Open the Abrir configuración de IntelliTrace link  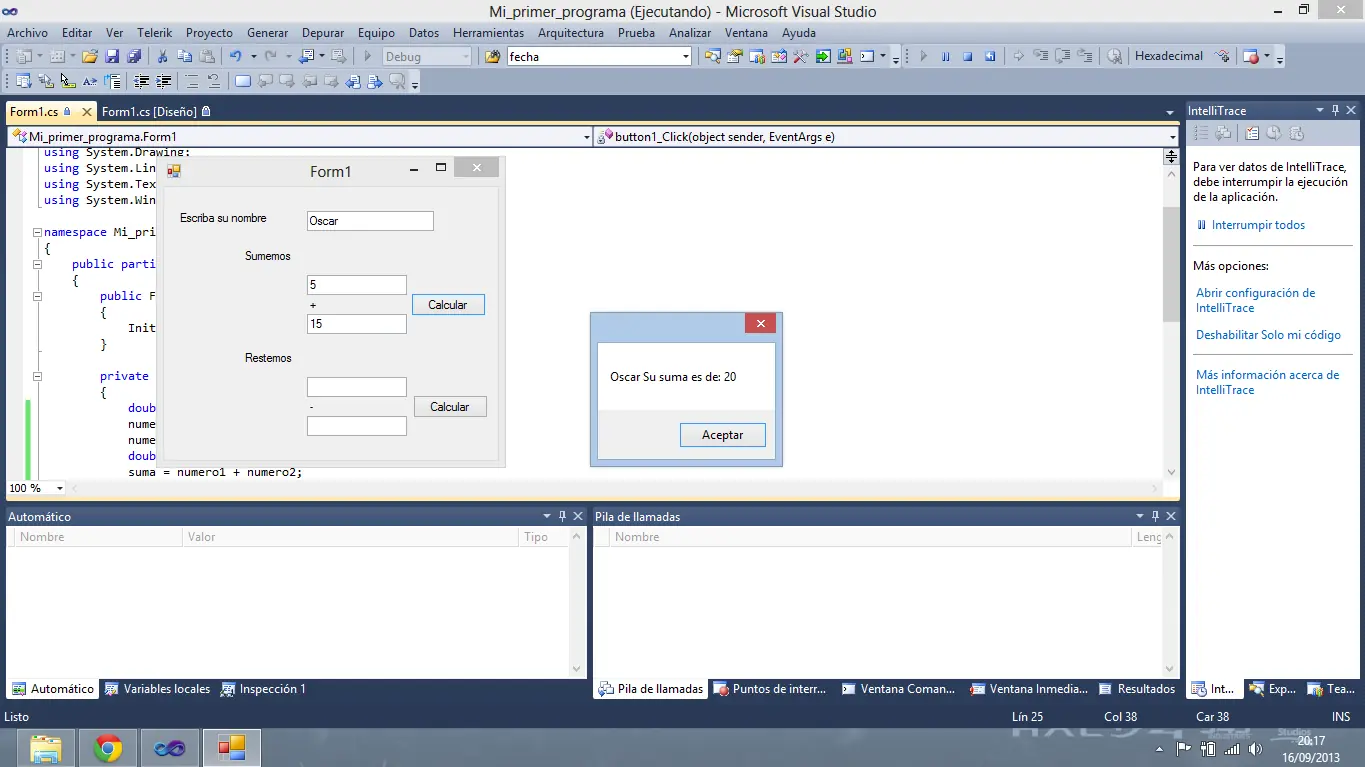coord(1256,300)
